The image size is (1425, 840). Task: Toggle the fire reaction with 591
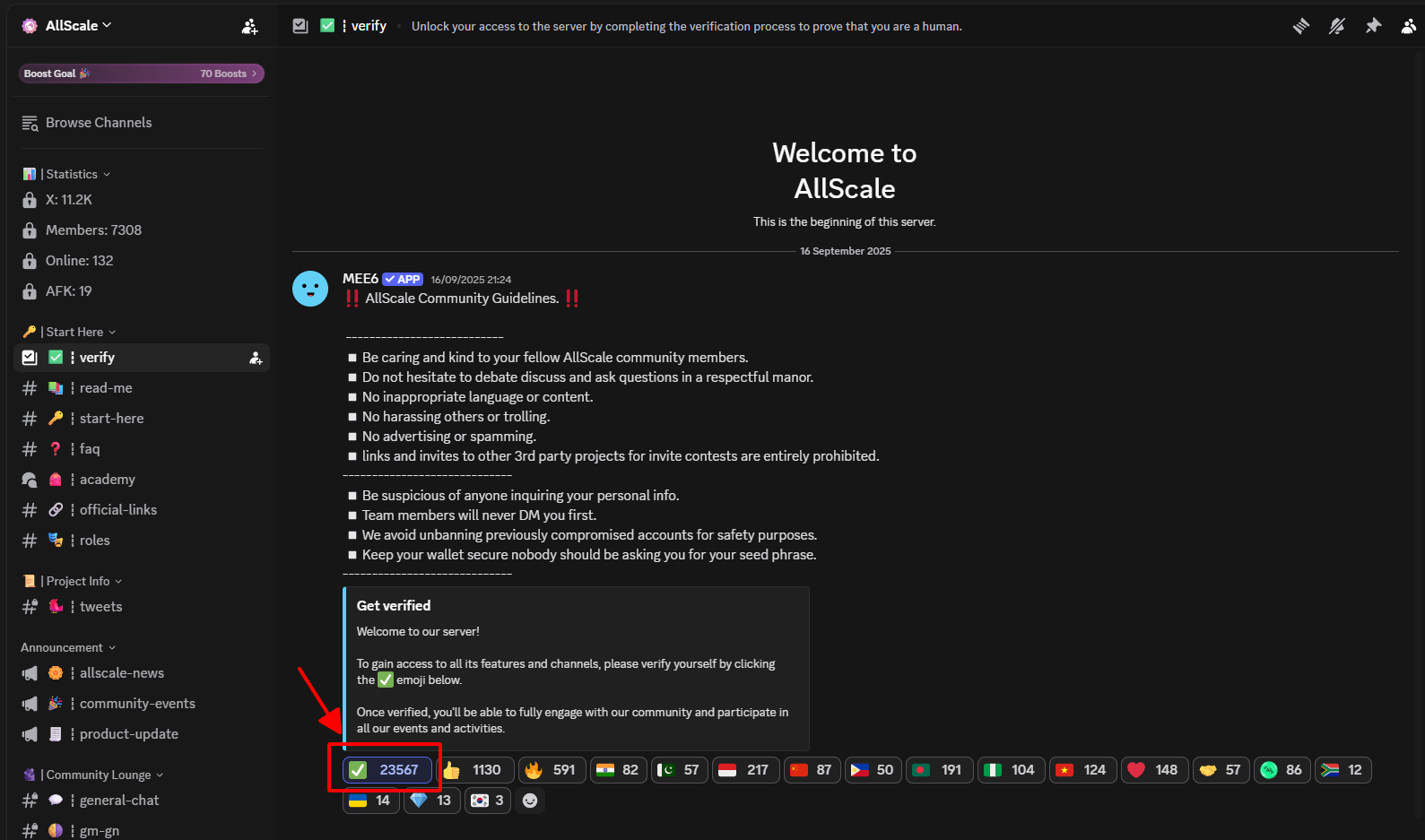coord(551,770)
